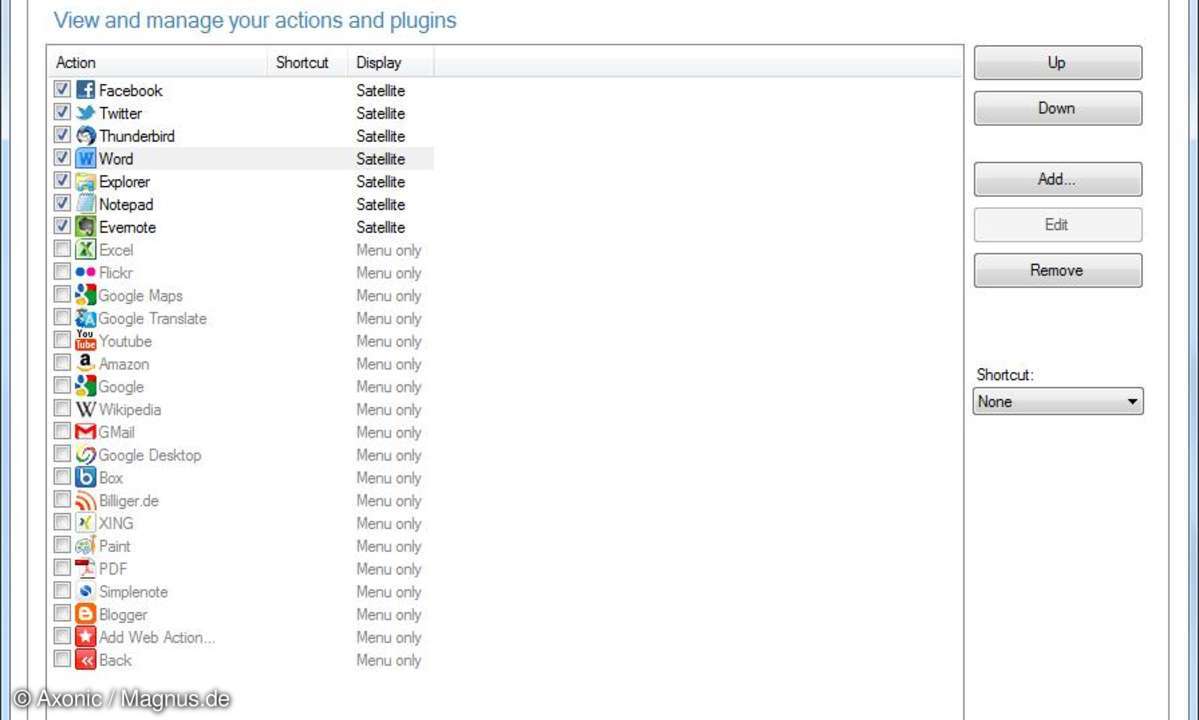Uncheck the Facebook action checkbox
This screenshot has width=1199, height=720.
[62, 89]
